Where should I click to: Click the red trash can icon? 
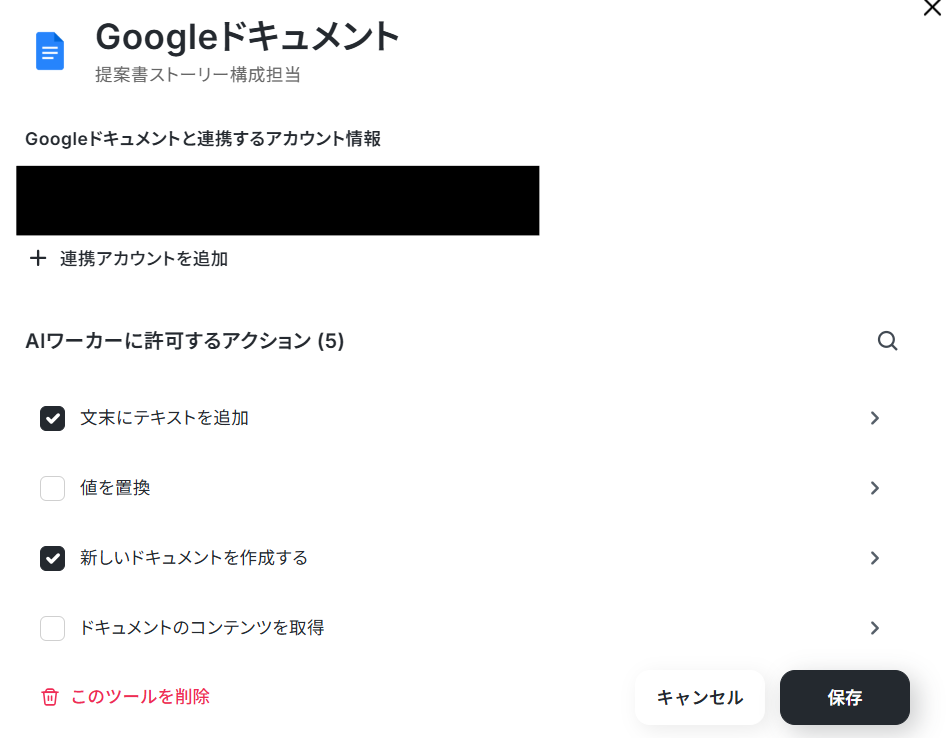click(x=50, y=697)
